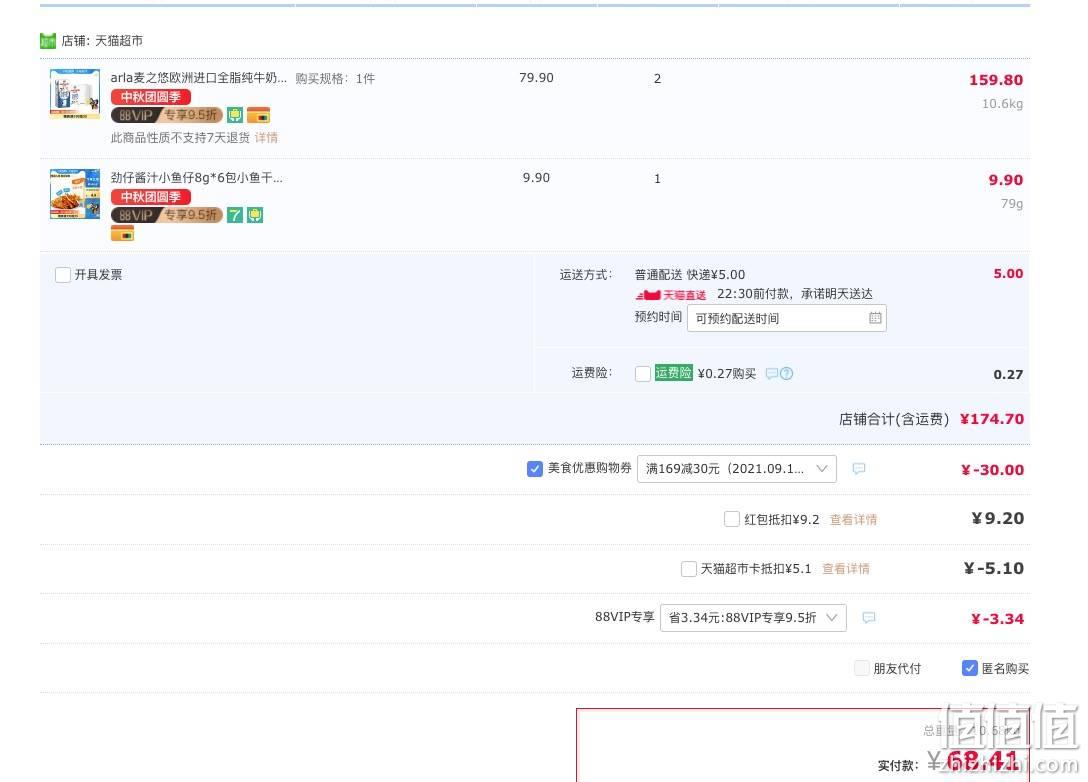Viewport: 1088px width, 782px height.
Task: Click the weight value 79g
Action: pyautogui.click(x=1012, y=204)
